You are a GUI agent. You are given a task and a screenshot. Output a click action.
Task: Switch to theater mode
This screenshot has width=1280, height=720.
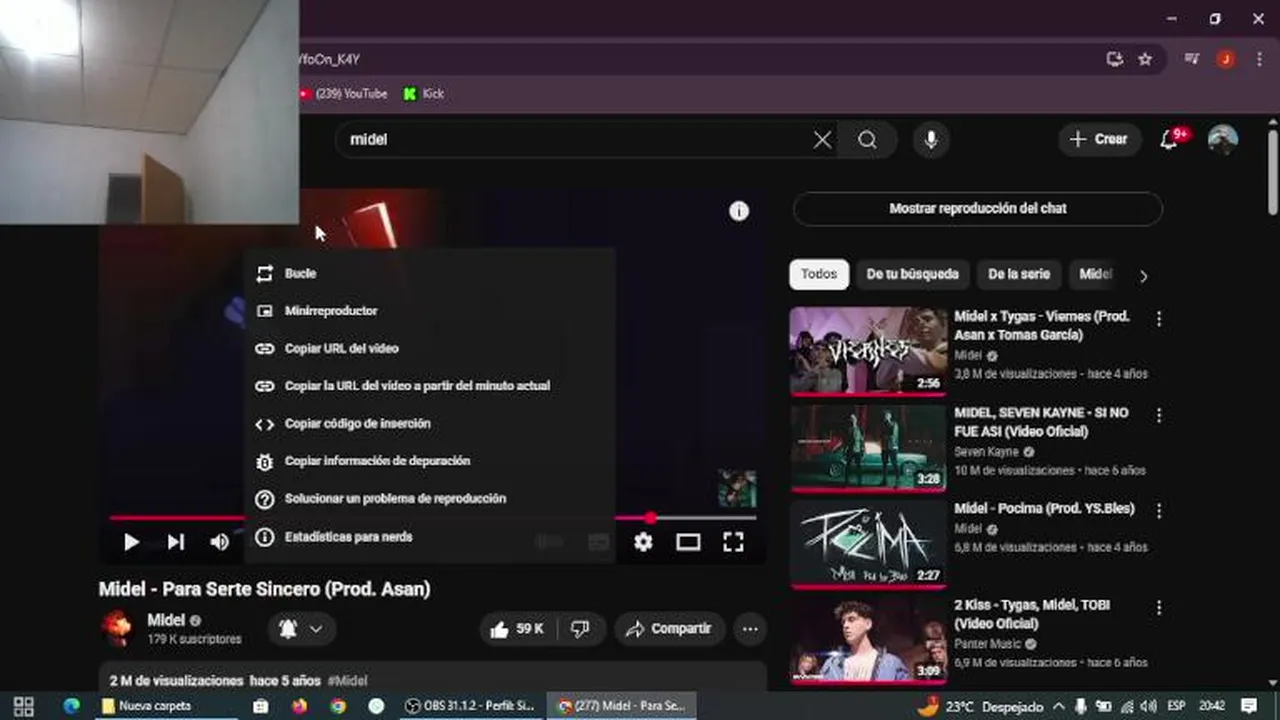coord(688,542)
